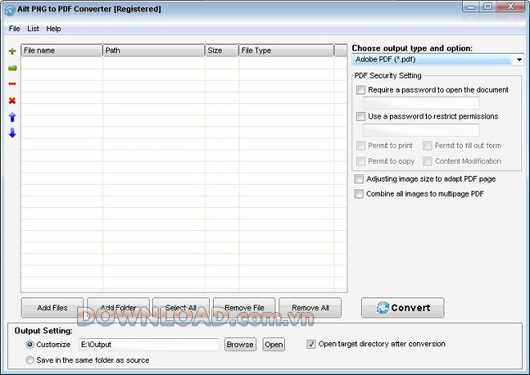
Task: Enable Combine all images to multipage PDF
Action: click(x=359, y=194)
